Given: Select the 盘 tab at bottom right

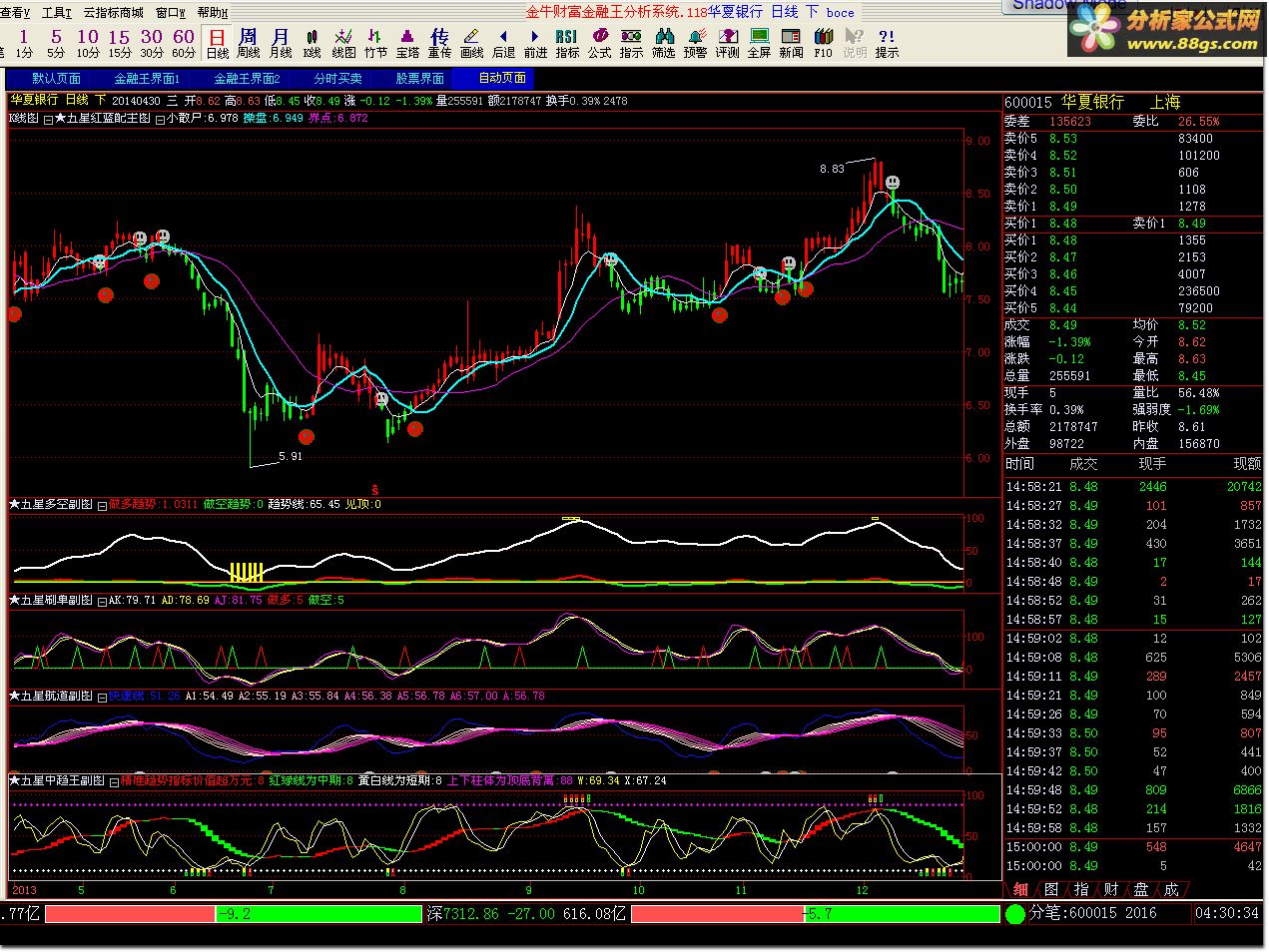Looking at the screenshot, I should point(1141,890).
